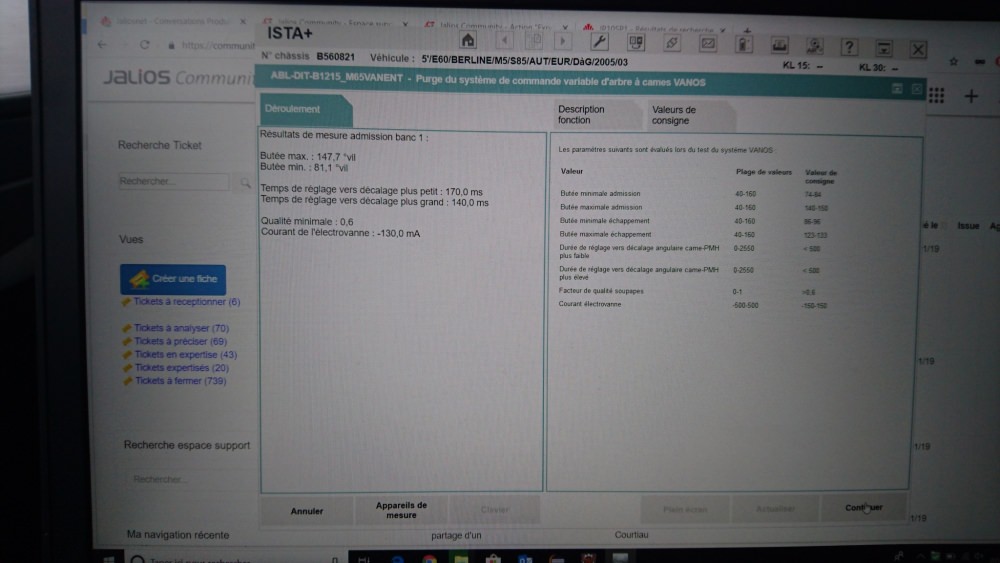The width and height of the screenshot is (1000, 563).
Task: Open Microsoft Store from the taskbar
Action: (x=492, y=559)
